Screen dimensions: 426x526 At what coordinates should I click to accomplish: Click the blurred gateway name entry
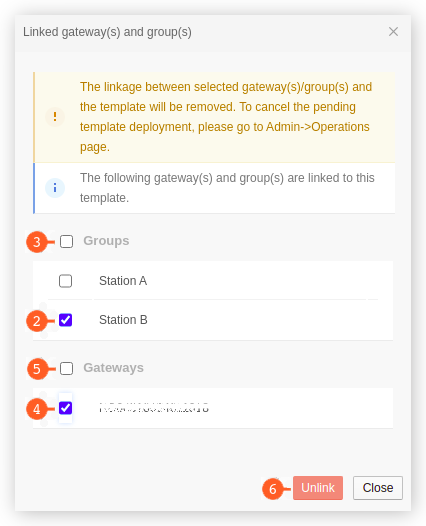click(x=154, y=408)
